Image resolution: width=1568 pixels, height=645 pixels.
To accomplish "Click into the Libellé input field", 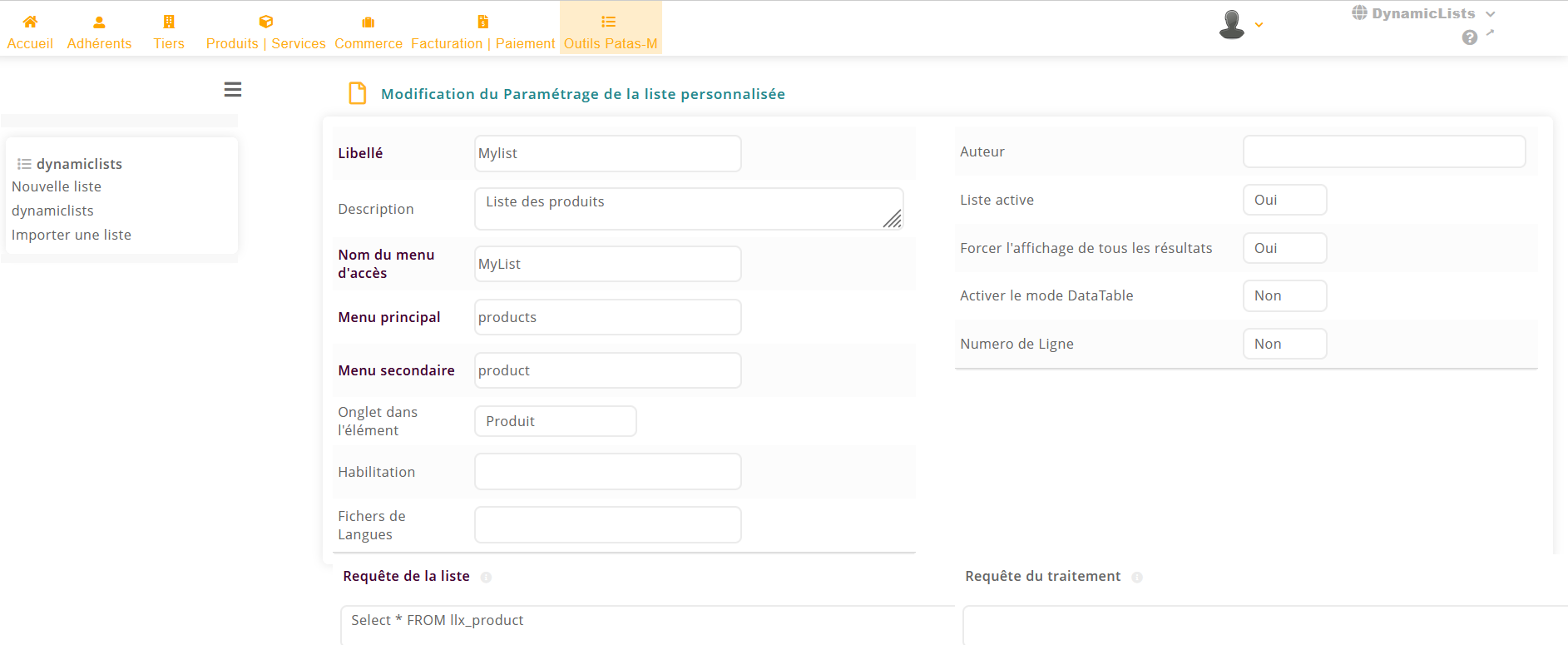I will tap(607, 153).
